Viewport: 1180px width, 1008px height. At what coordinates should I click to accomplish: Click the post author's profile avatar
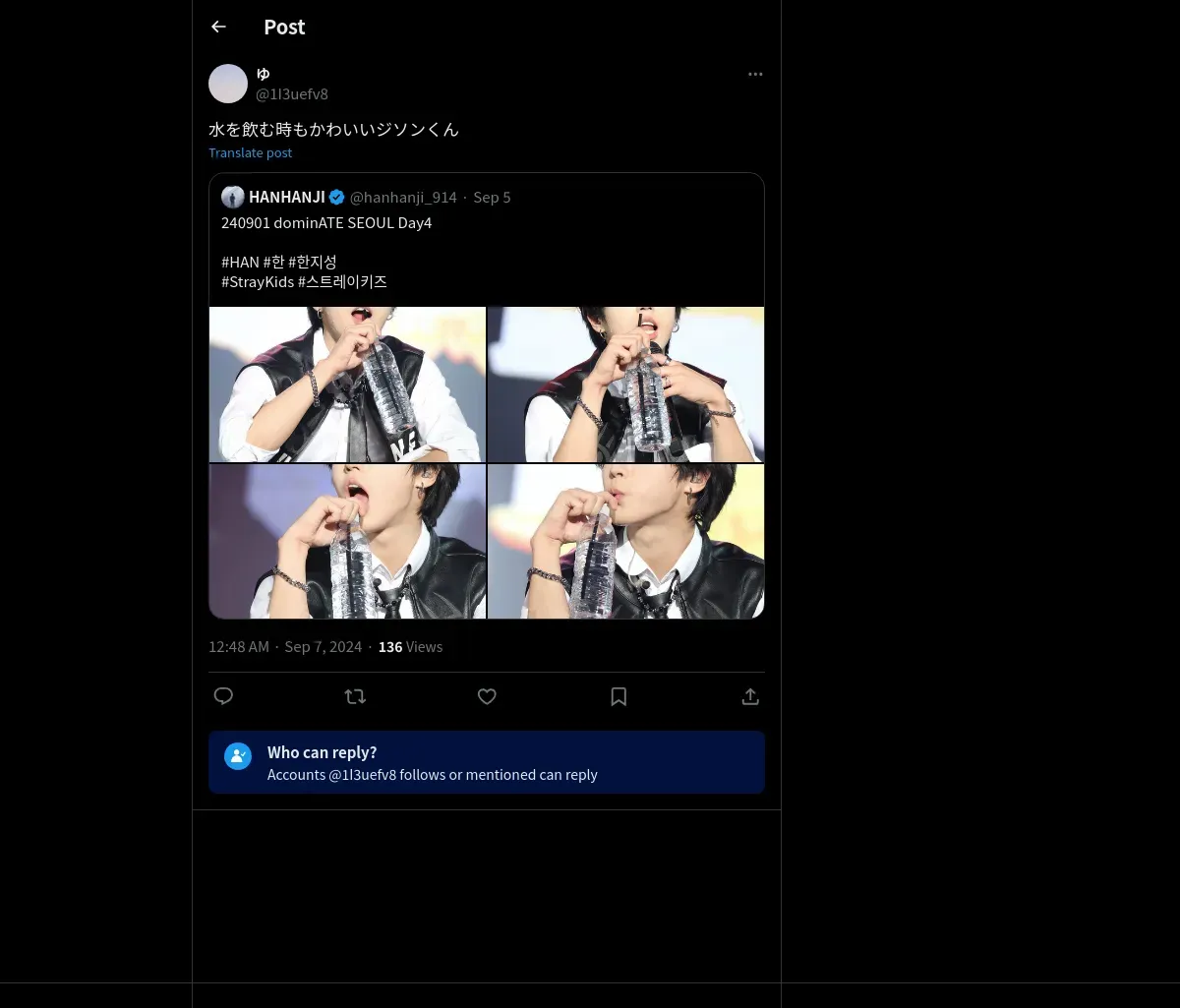click(x=228, y=84)
